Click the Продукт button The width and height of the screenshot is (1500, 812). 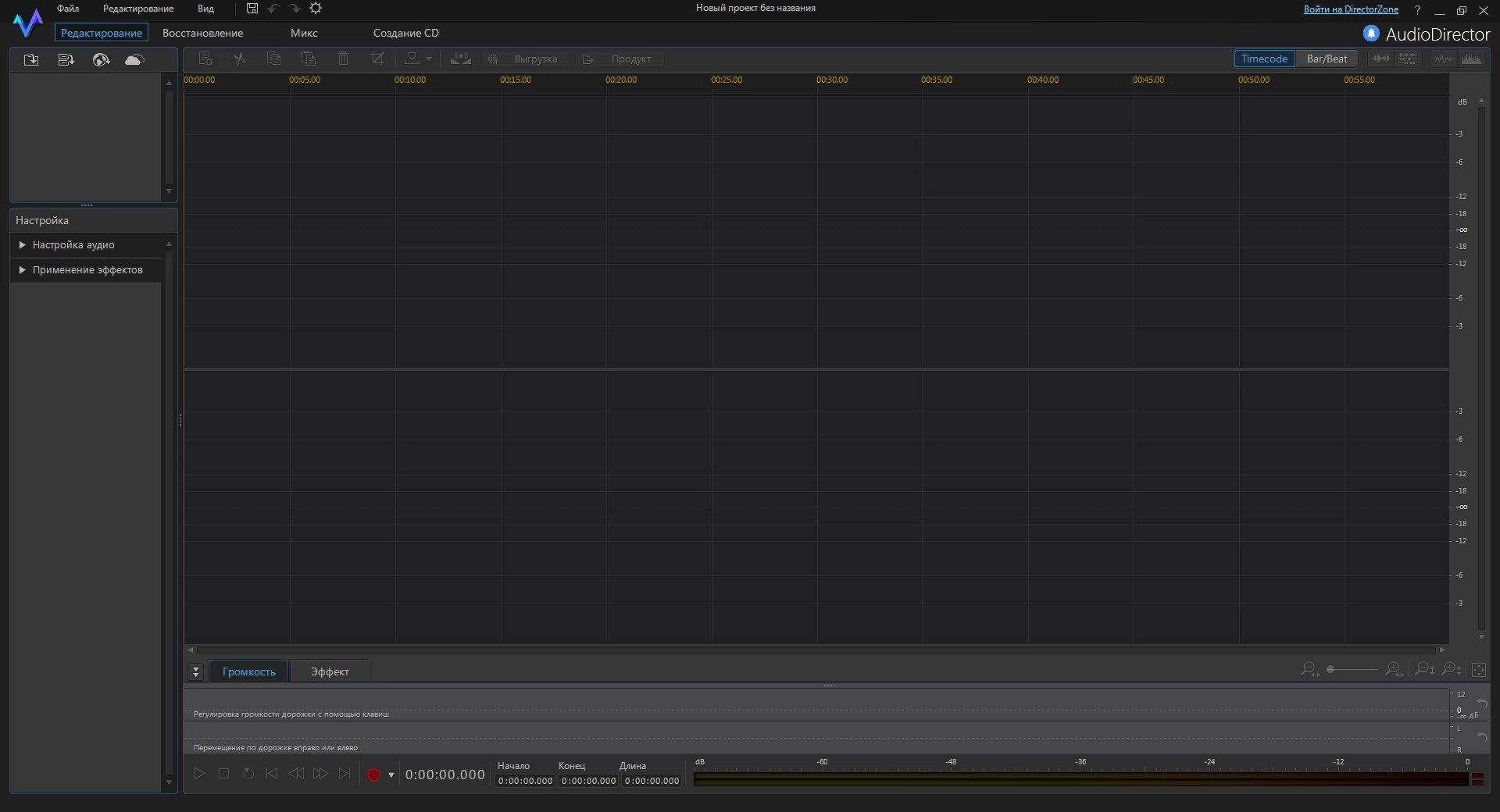coord(620,59)
